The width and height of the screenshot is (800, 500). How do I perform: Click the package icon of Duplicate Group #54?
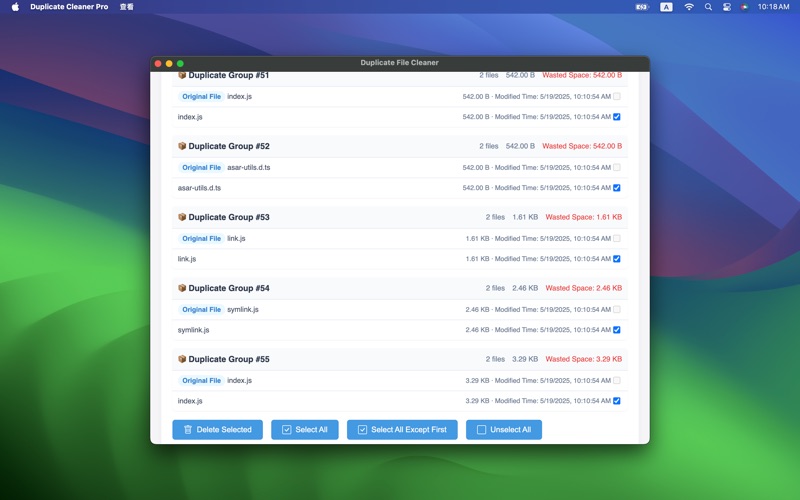tap(182, 288)
